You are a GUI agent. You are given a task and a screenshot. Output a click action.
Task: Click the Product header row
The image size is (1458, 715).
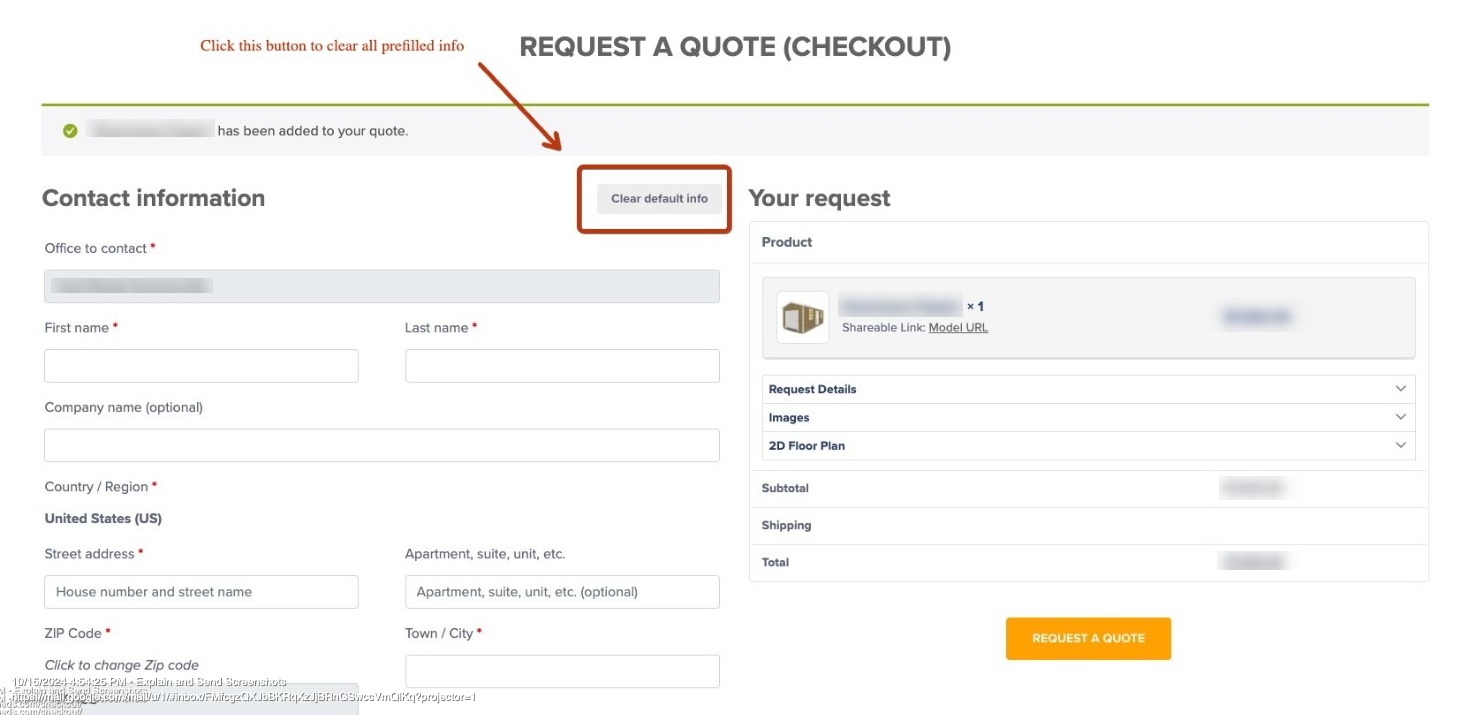pyautogui.click(x=1089, y=242)
